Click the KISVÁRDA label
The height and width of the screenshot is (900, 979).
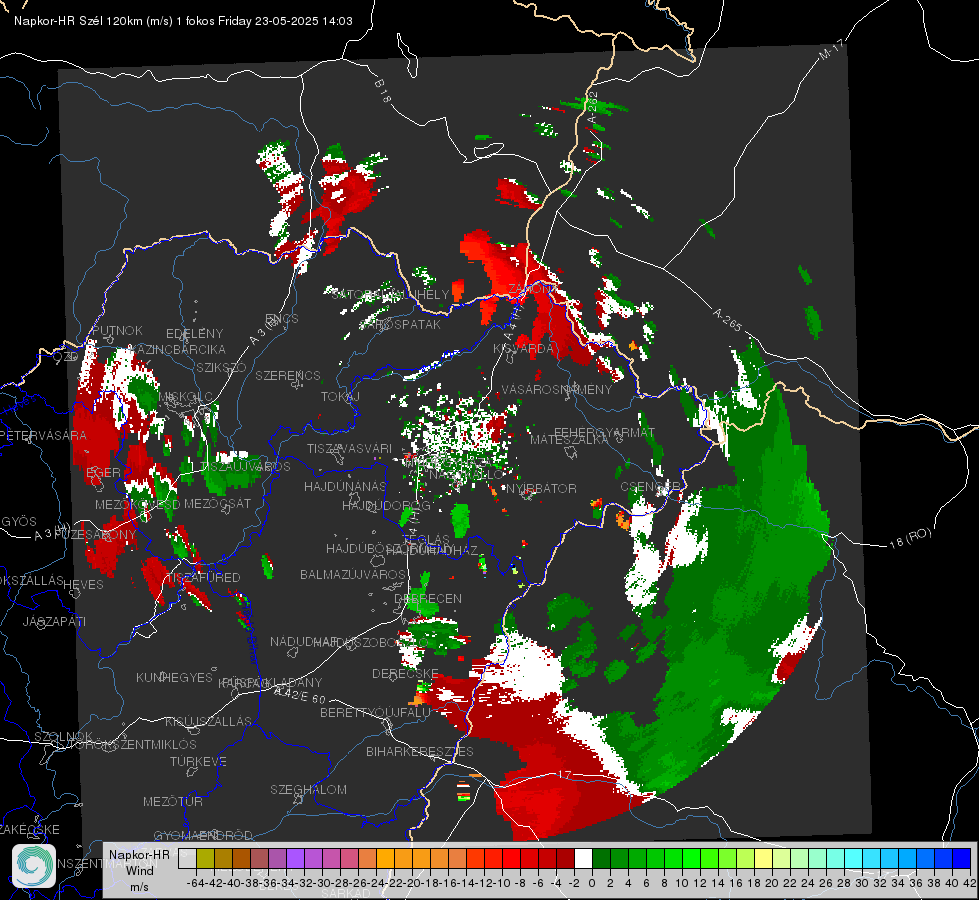click(524, 349)
